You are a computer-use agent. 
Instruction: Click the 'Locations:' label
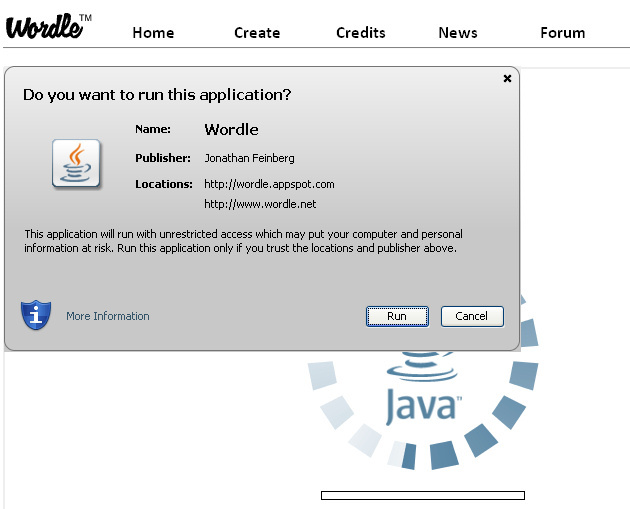click(164, 184)
